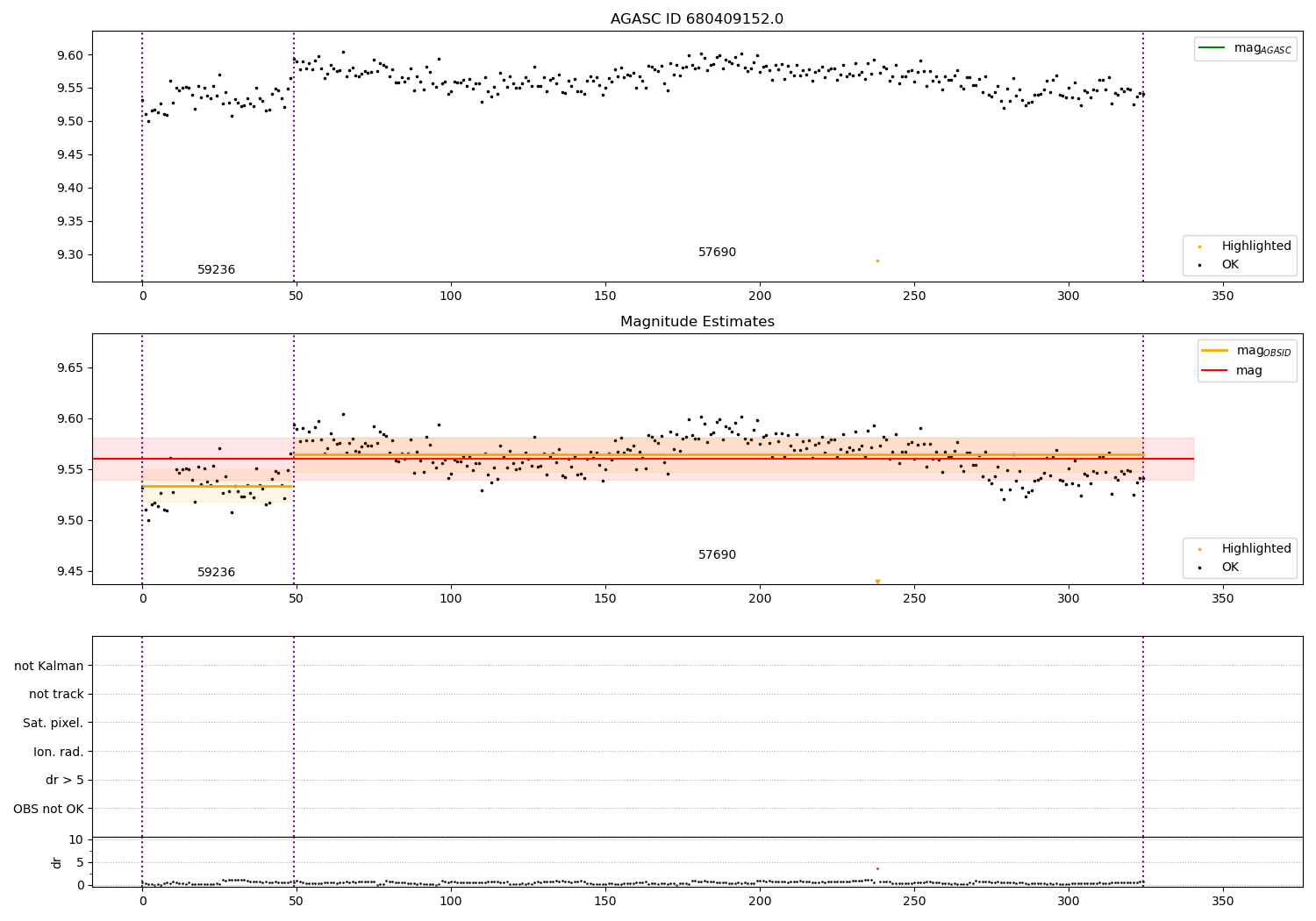Select the mag AGASC legend entry in top plot
Screen dimensions: 1316x921
pyautogui.click(x=1245, y=48)
